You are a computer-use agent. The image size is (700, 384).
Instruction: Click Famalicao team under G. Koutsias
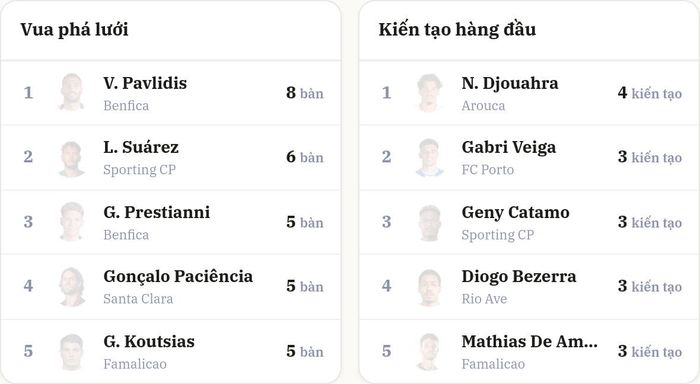(x=135, y=364)
